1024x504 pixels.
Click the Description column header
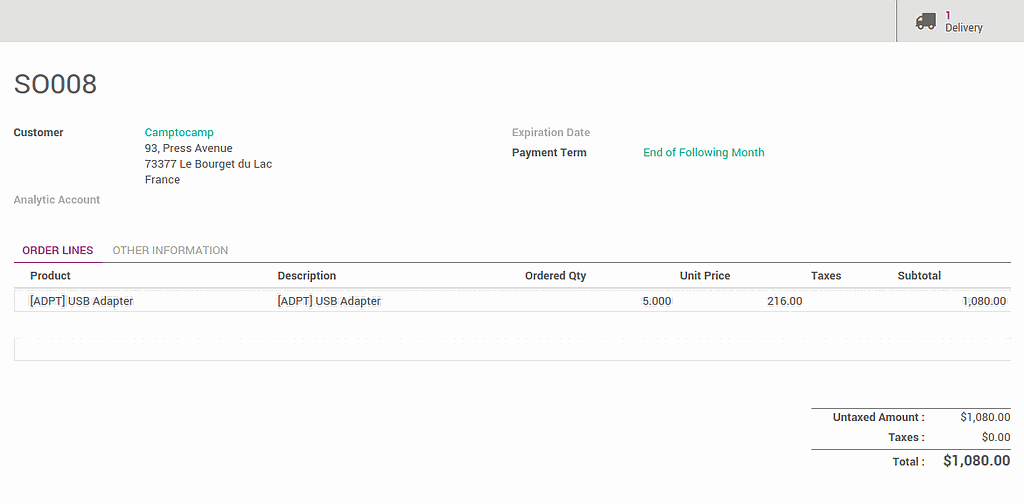pos(307,276)
